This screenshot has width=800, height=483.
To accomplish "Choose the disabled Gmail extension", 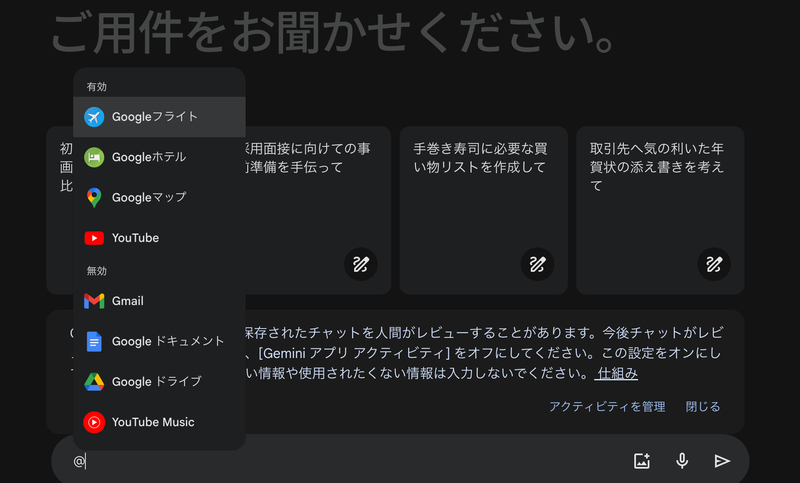I will click(x=159, y=301).
